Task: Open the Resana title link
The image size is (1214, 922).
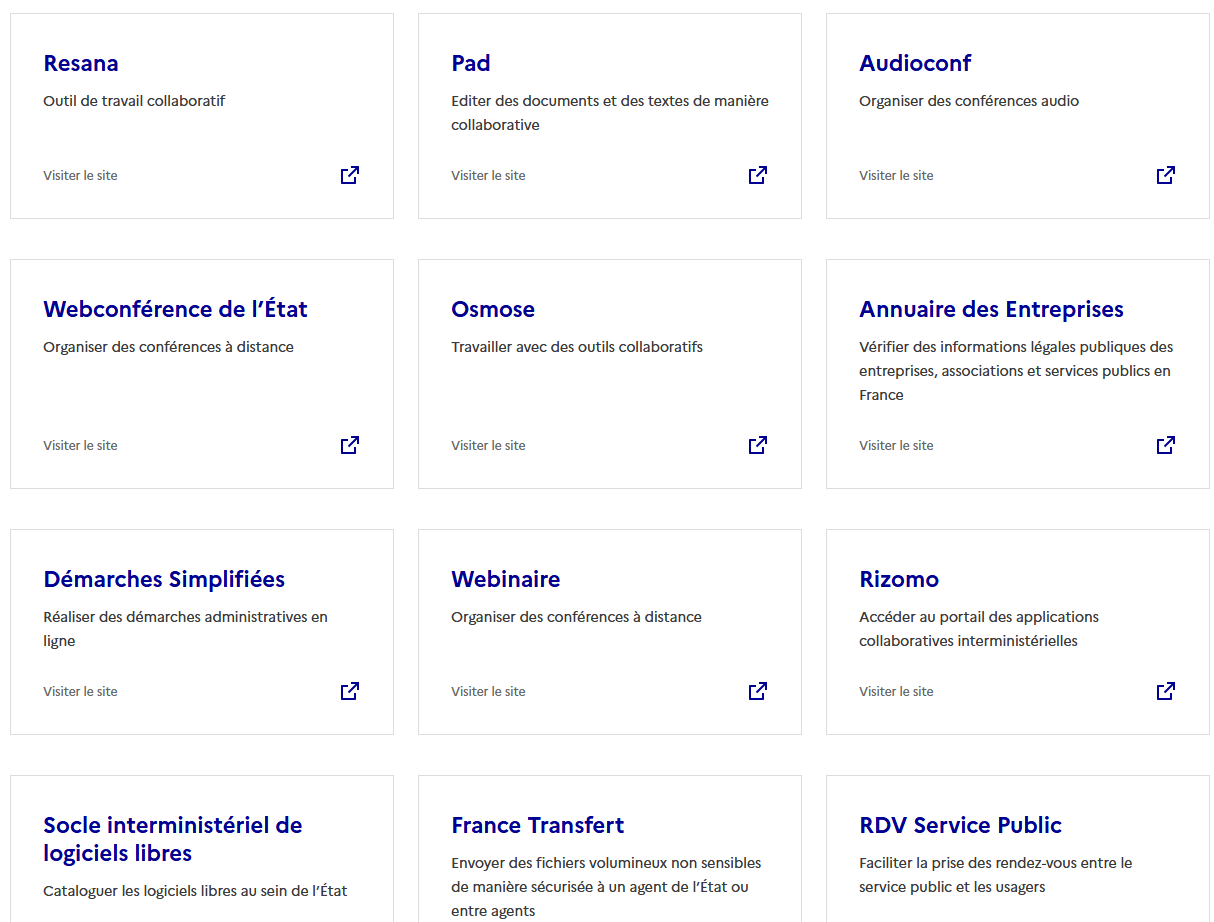Action: point(81,63)
